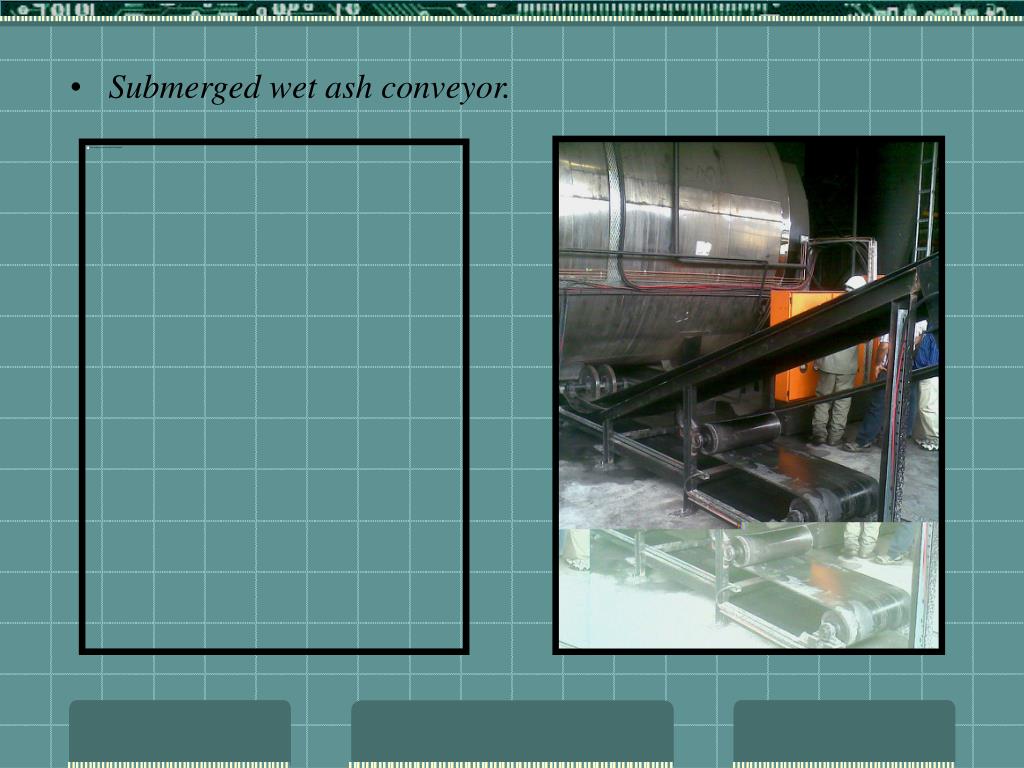The height and width of the screenshot is (768, 1024).
Task: Select the empty black-bordered picture placeholder
Action: 274,396
